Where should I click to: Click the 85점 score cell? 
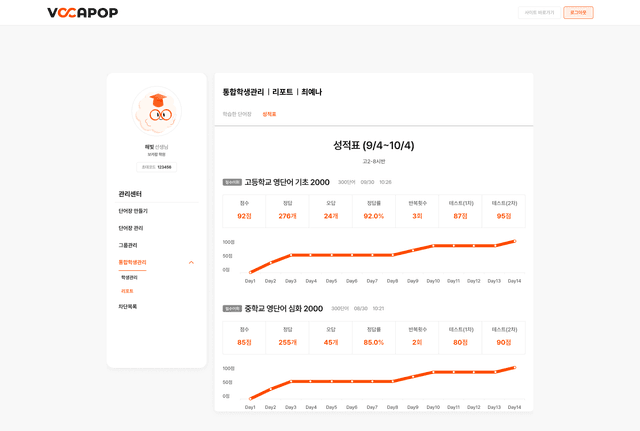[x=244, y=338]
